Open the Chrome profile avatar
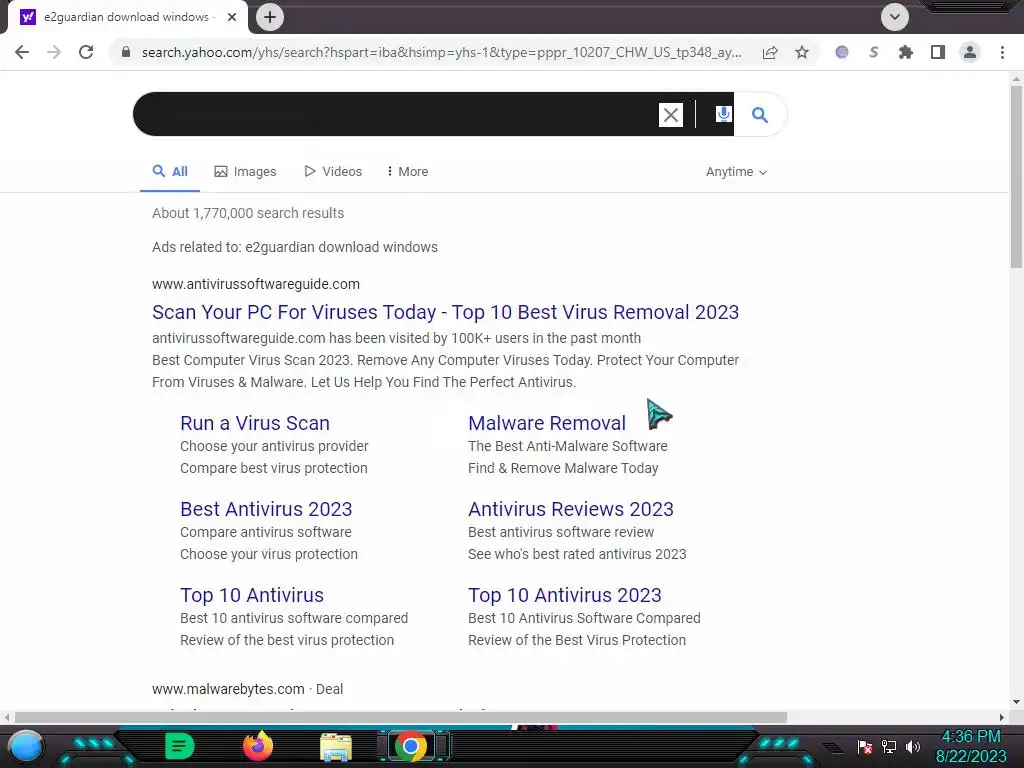Image resolution: width=1024 pixels, height=768 pixels. (x=970, y=52)
